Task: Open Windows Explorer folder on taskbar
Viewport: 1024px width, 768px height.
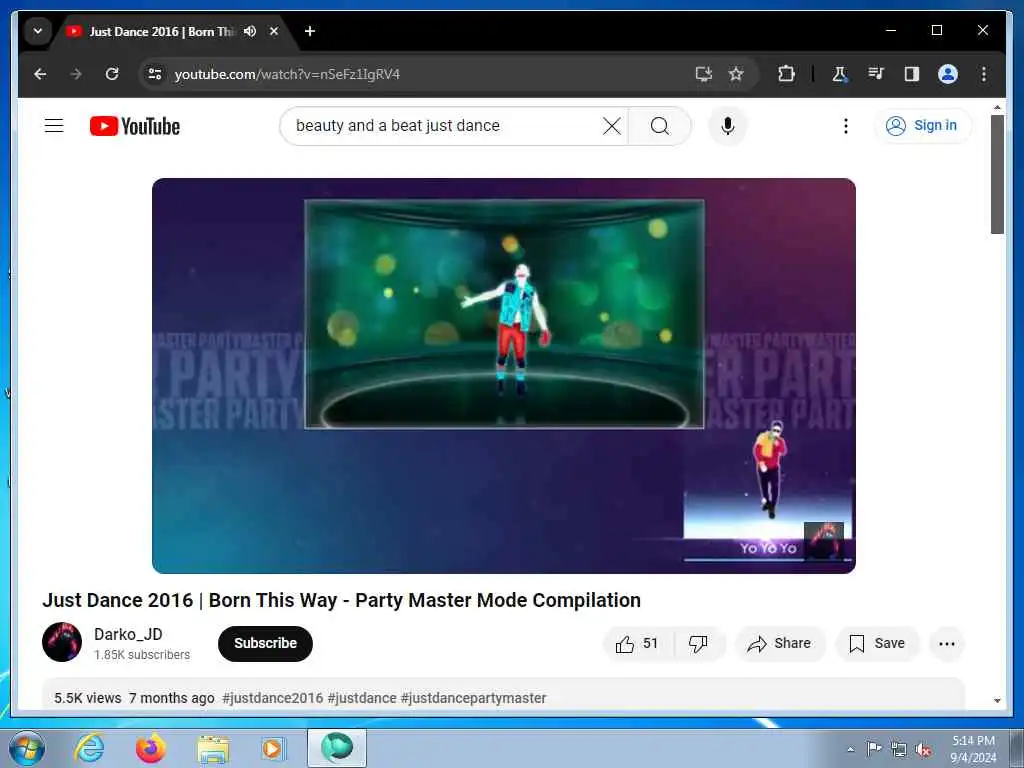Action: [x=213, y=749]
